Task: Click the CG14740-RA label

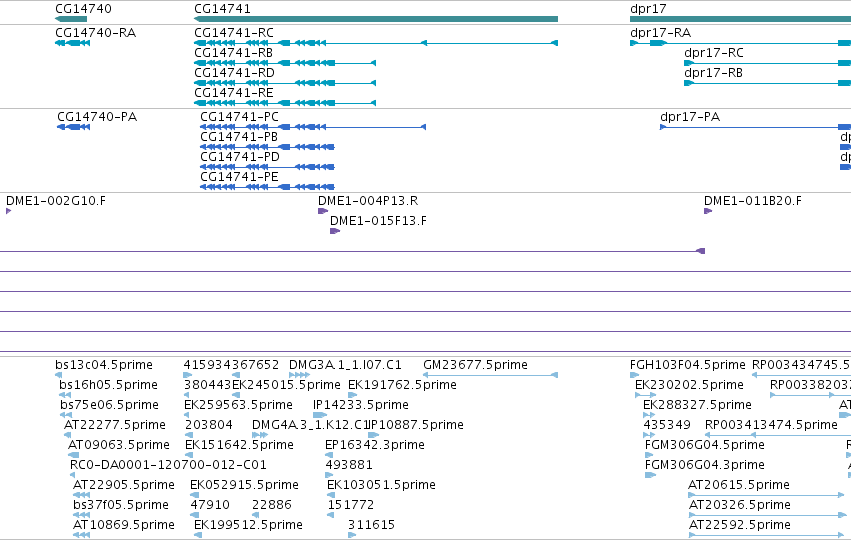Action: [96, 33]
